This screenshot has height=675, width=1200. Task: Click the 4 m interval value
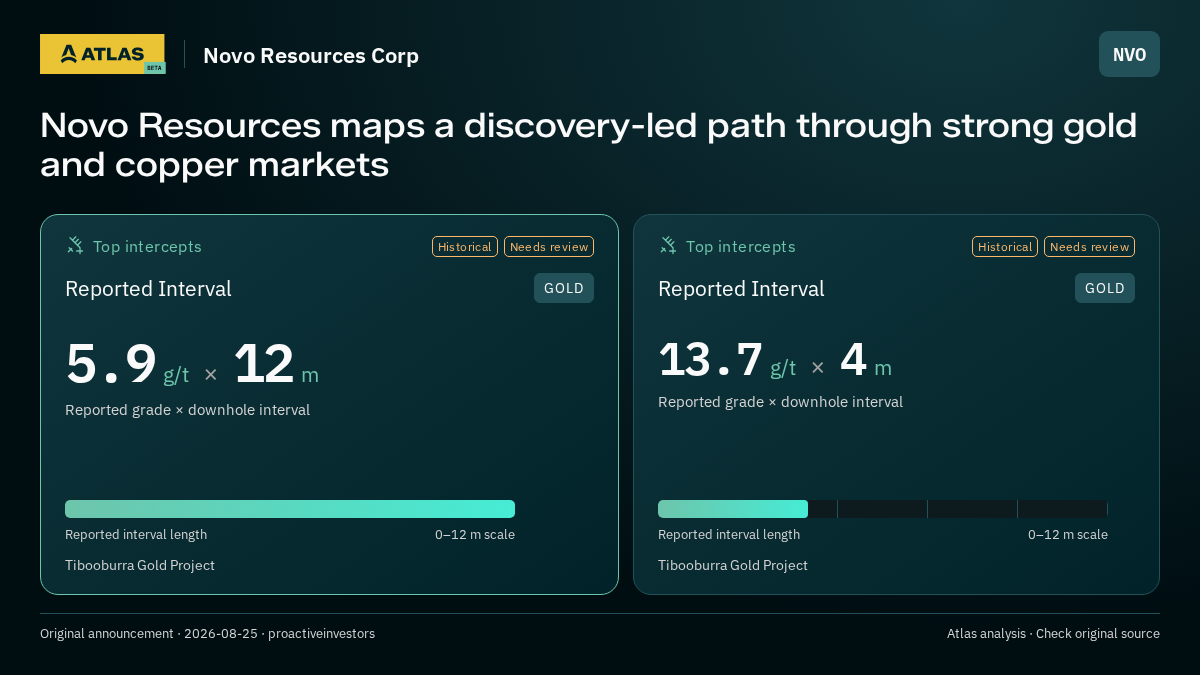[x=865, y=360]
